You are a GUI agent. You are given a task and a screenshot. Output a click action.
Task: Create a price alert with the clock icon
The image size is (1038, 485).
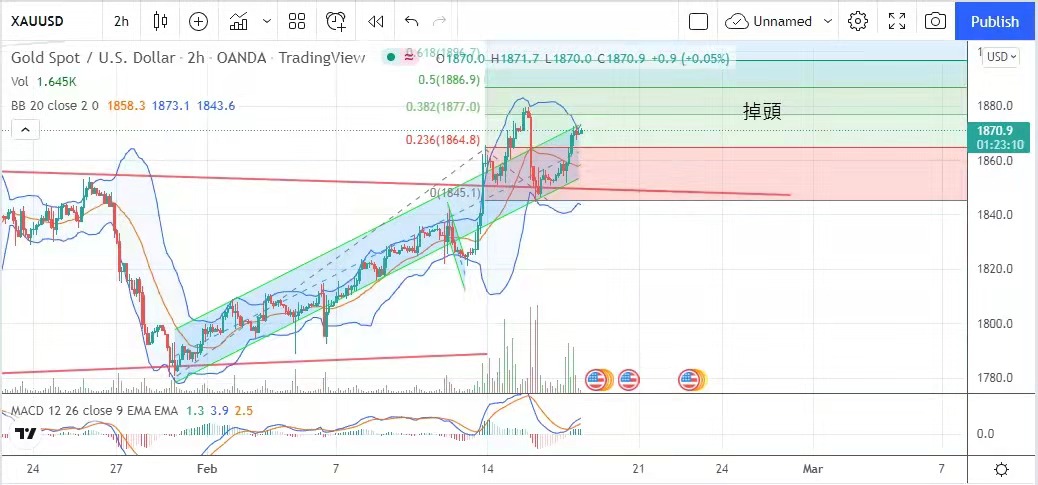point(336,21)
